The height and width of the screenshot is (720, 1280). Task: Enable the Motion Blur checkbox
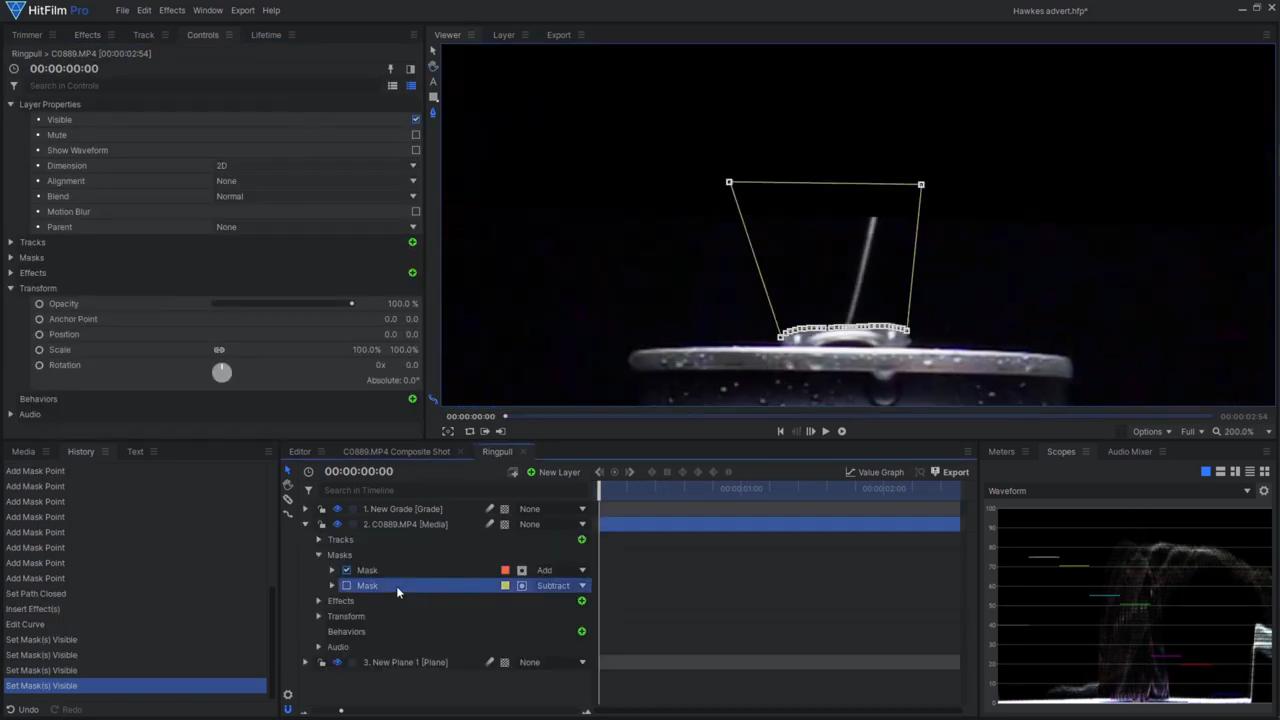point(416,212)
